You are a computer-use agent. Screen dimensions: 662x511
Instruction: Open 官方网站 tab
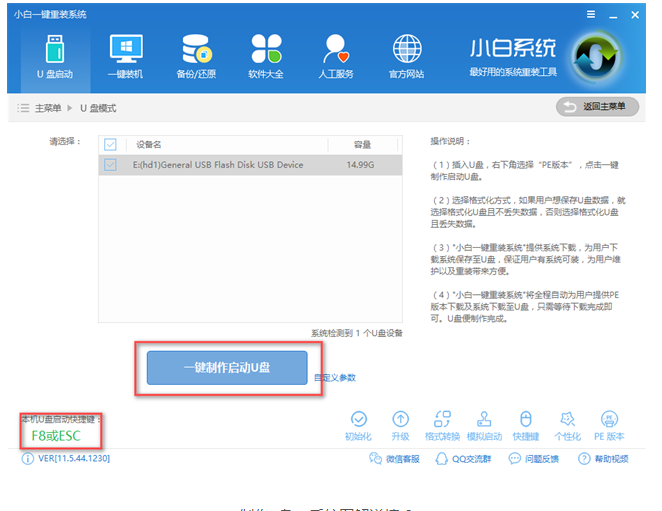coord(407,57)
